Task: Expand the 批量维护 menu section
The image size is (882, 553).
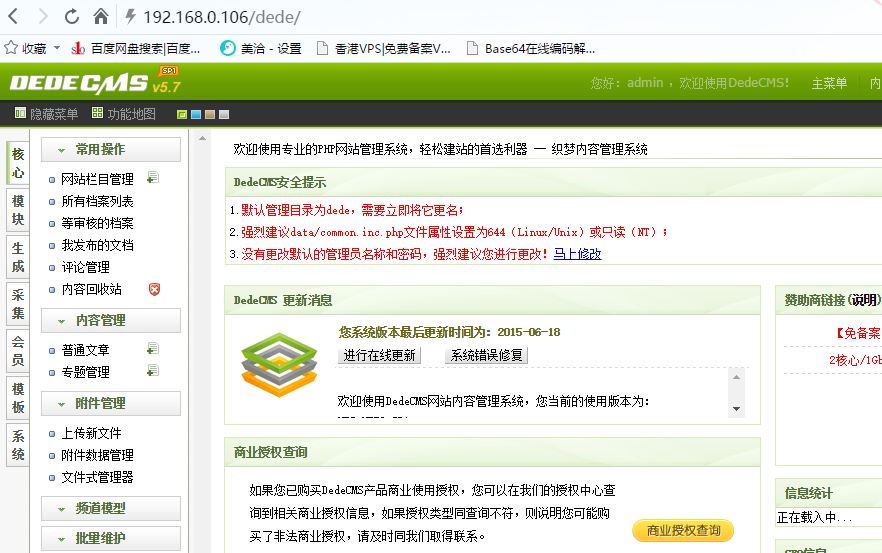Action: click(111, 538)
